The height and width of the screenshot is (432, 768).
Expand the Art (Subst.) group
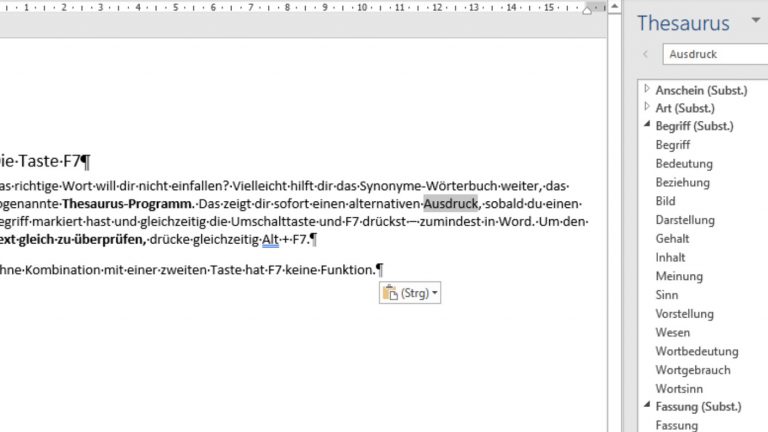(x=647, y=108)
